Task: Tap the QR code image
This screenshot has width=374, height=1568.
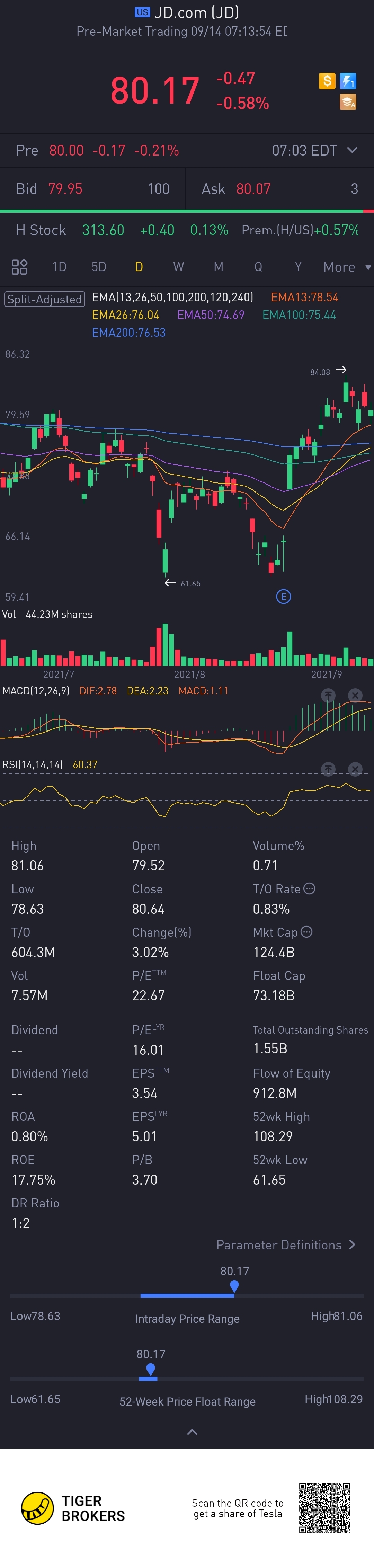Action: pyautogui.click(x=325, y=1508)
